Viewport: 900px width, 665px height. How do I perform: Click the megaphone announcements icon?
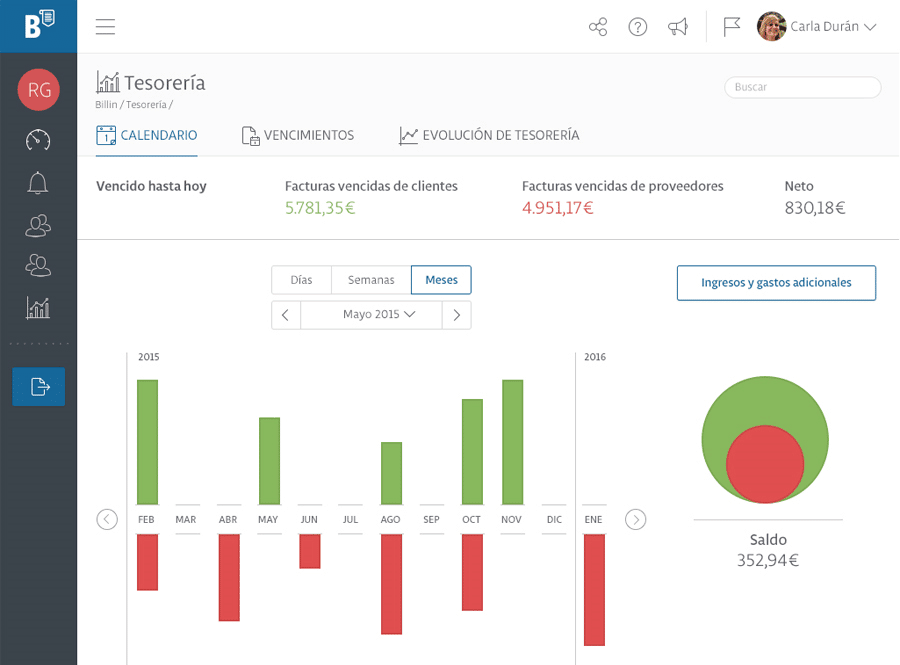(678, 27)
